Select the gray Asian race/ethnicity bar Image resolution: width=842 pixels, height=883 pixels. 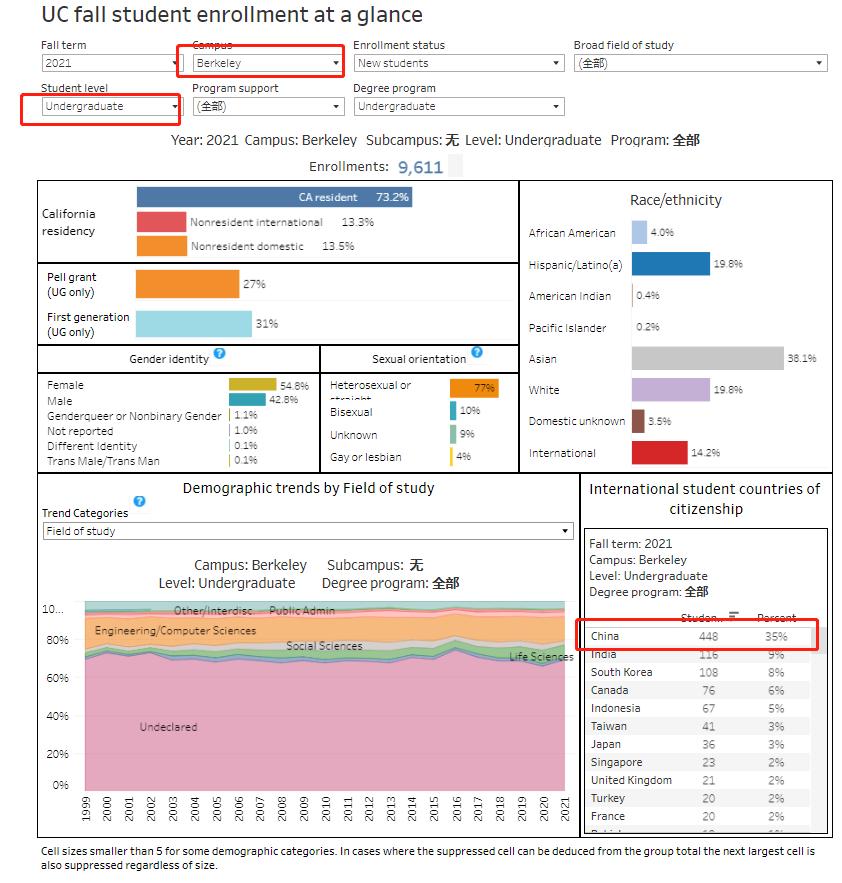[x=707, y=358]
